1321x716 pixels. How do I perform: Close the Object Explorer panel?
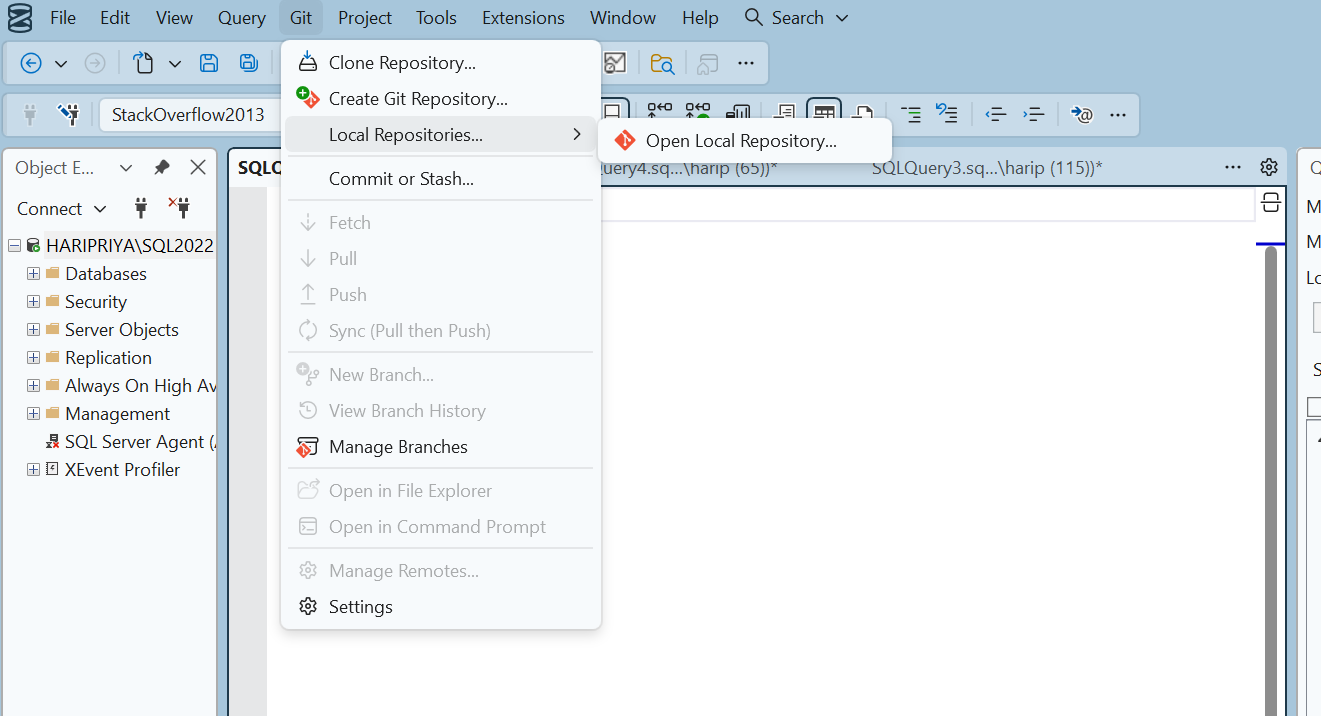(x=198, y=167)
